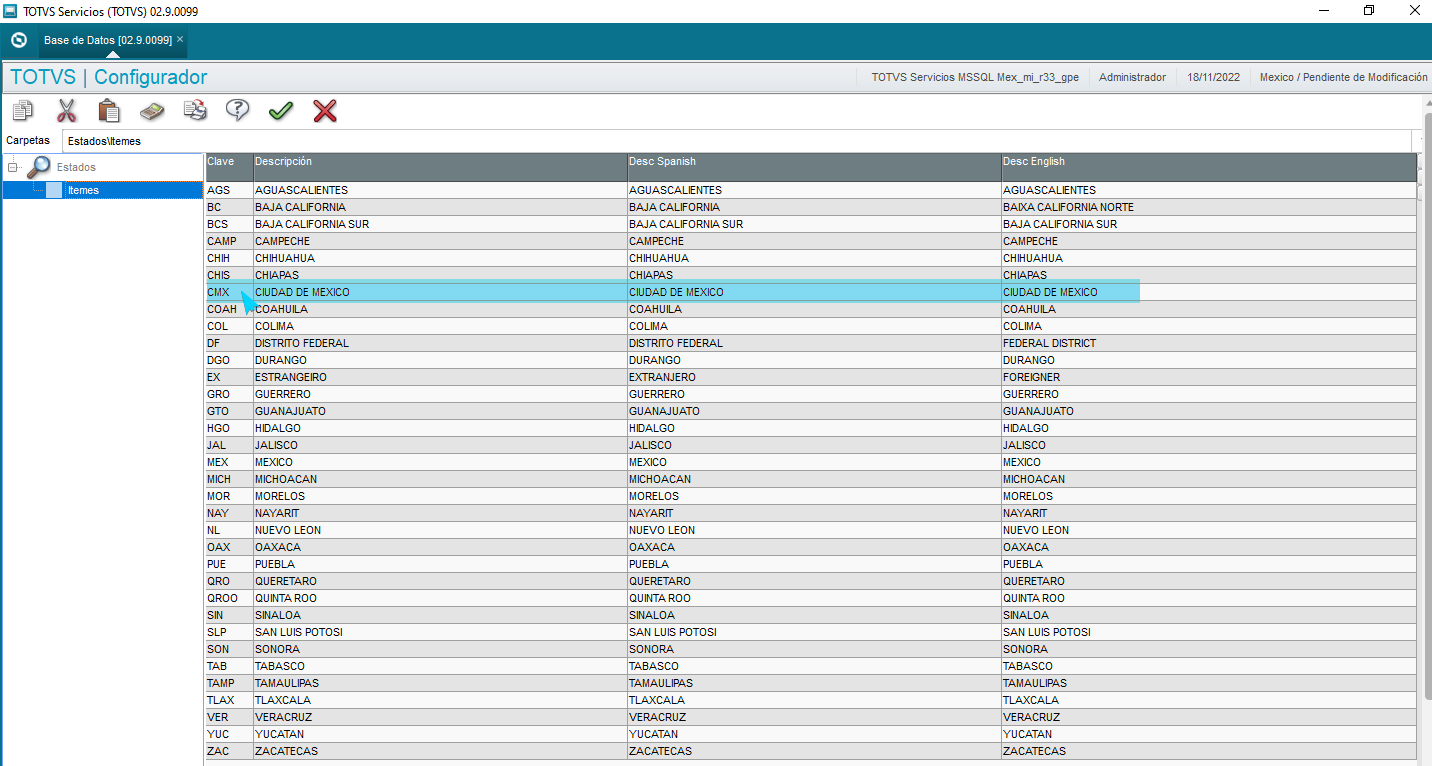The width and height of the screenshot is (1432, 766).
Task: Click the Copy documents toolbar icon
Action: pyautogui.click(x=23, y=110)
